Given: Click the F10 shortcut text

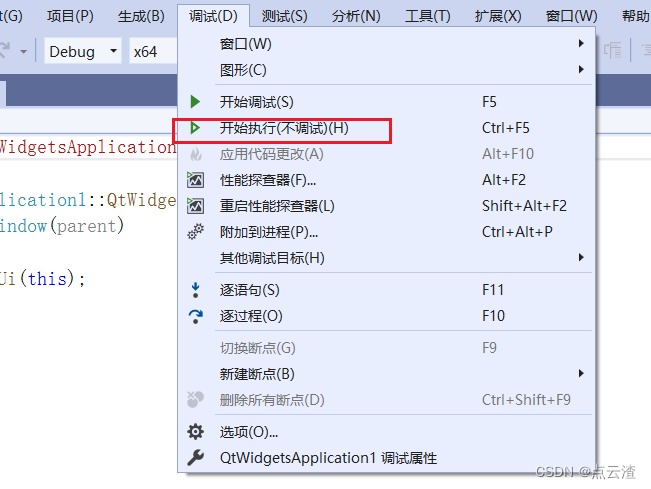Looking at the screenshot, I should (x=493, y=316).
